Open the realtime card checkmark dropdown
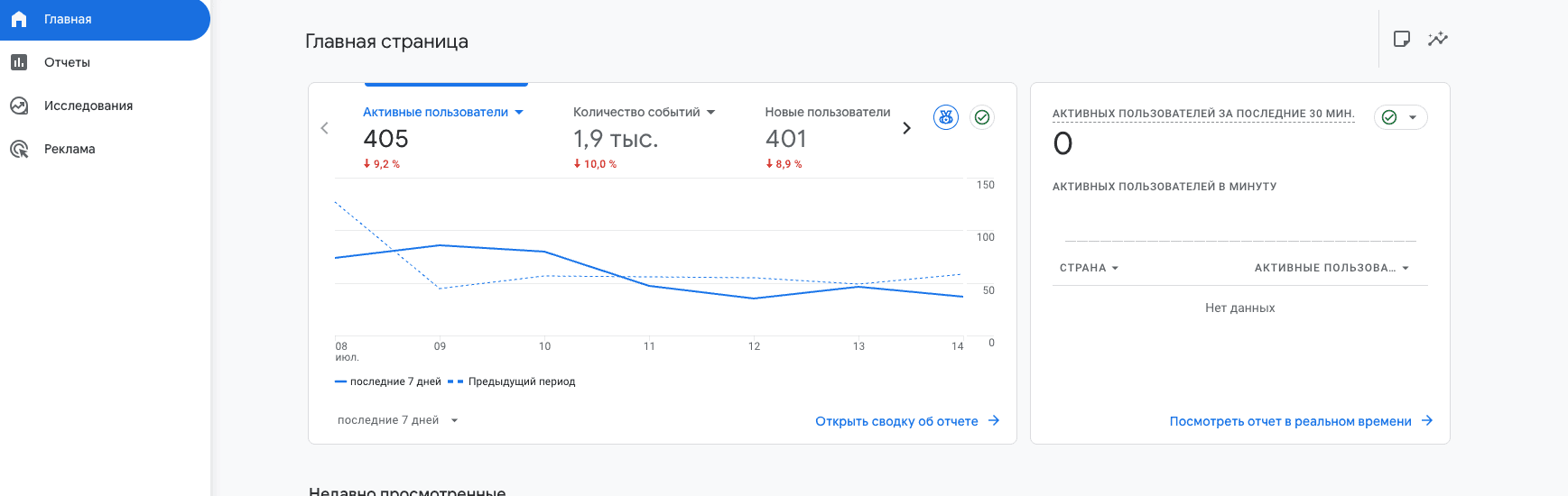The width and height of the screenshot is (1568, 496). pos(1400,117)
